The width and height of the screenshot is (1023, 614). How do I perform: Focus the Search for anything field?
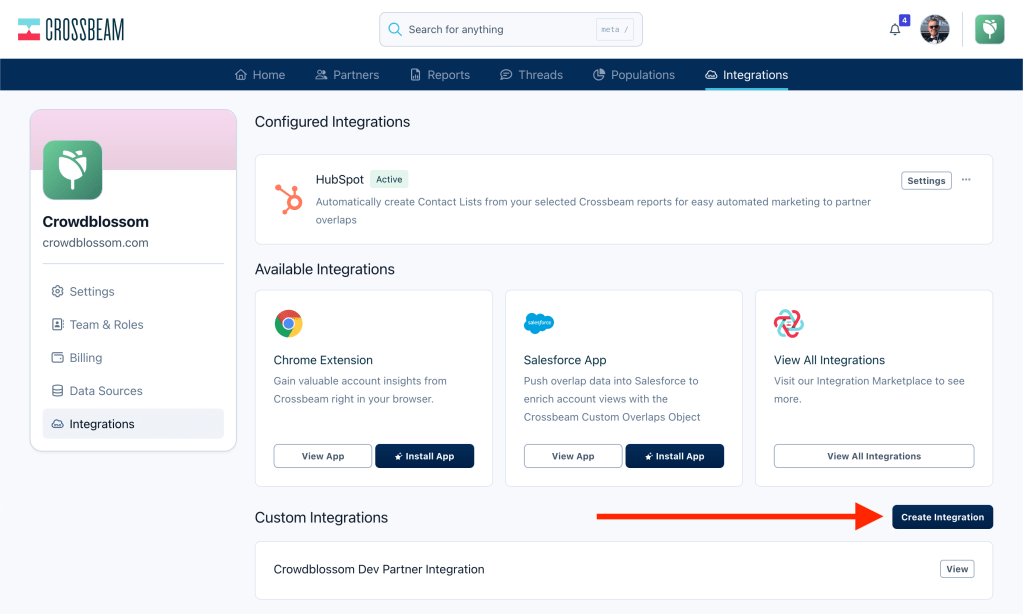coord(500,30)
